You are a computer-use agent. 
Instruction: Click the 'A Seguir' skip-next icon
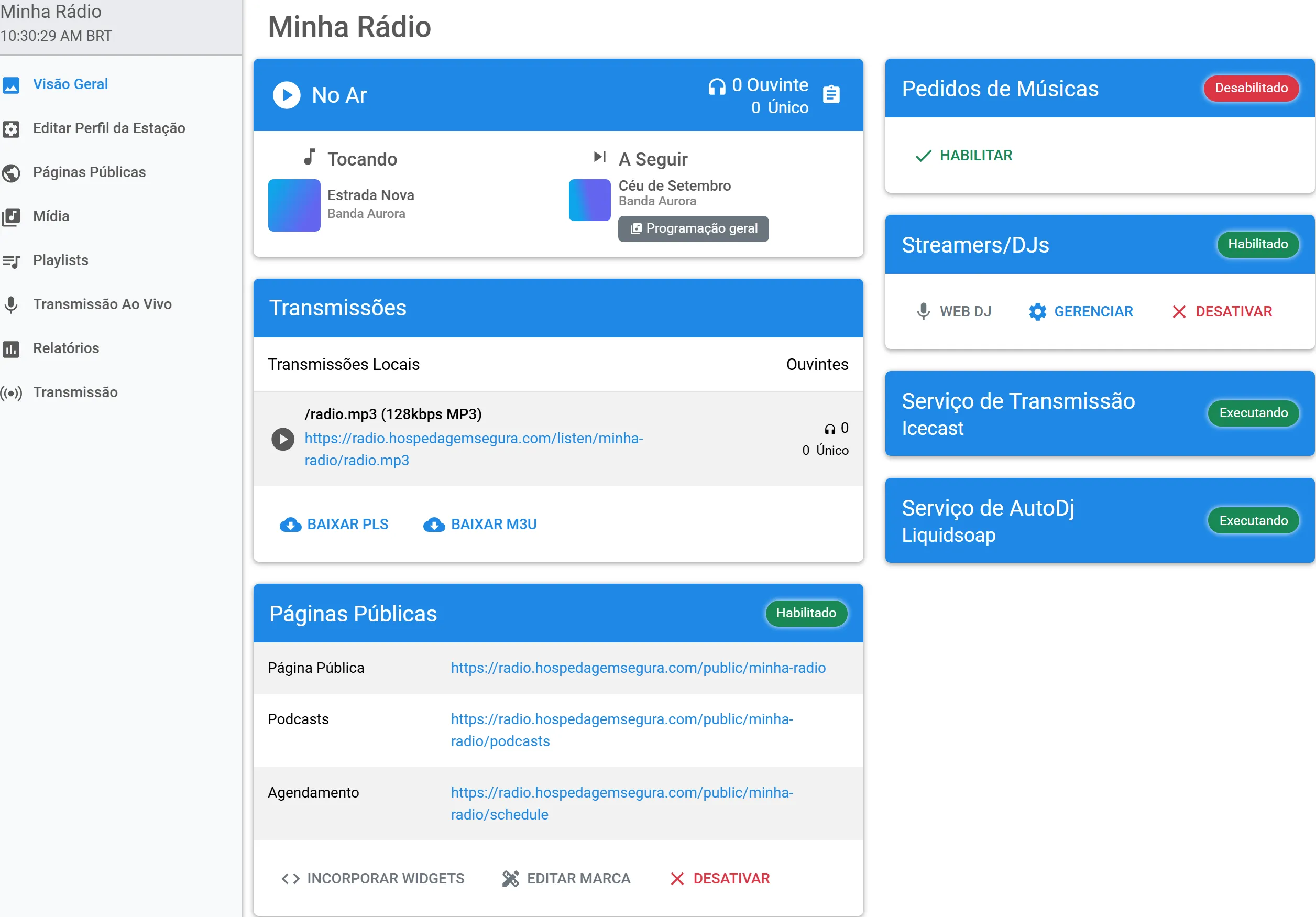[600, 157]
